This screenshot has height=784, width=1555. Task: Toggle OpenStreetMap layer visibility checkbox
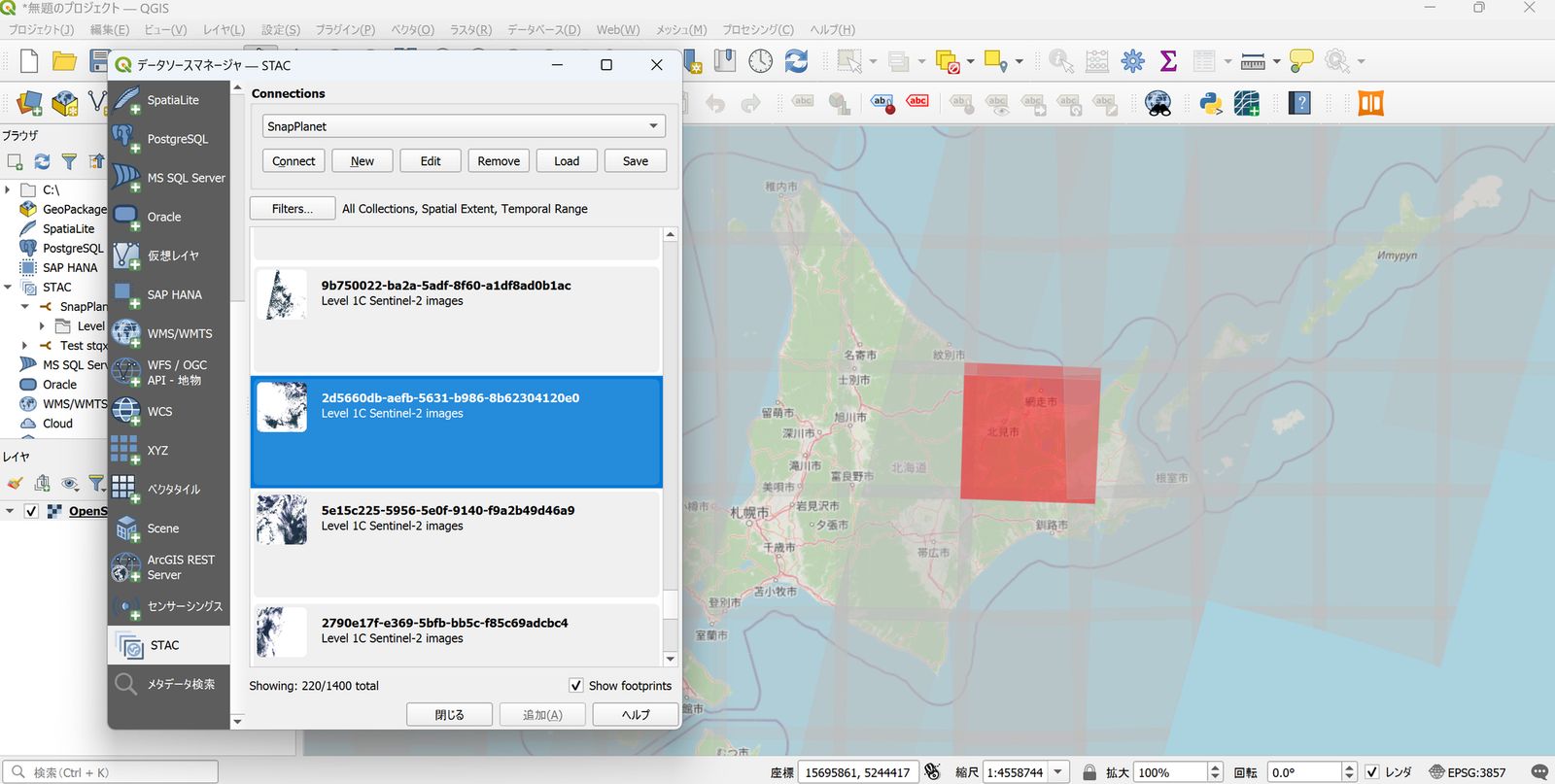click(31, 511)
